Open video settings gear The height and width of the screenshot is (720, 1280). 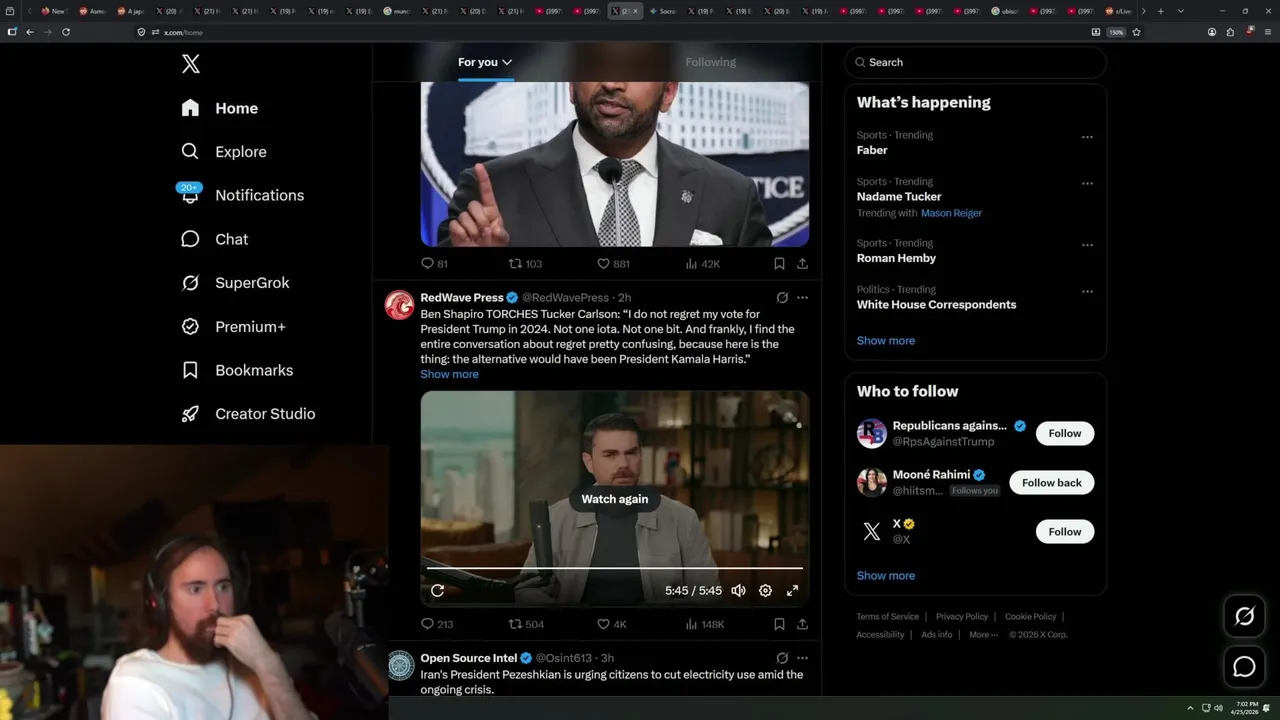point(765,591)
